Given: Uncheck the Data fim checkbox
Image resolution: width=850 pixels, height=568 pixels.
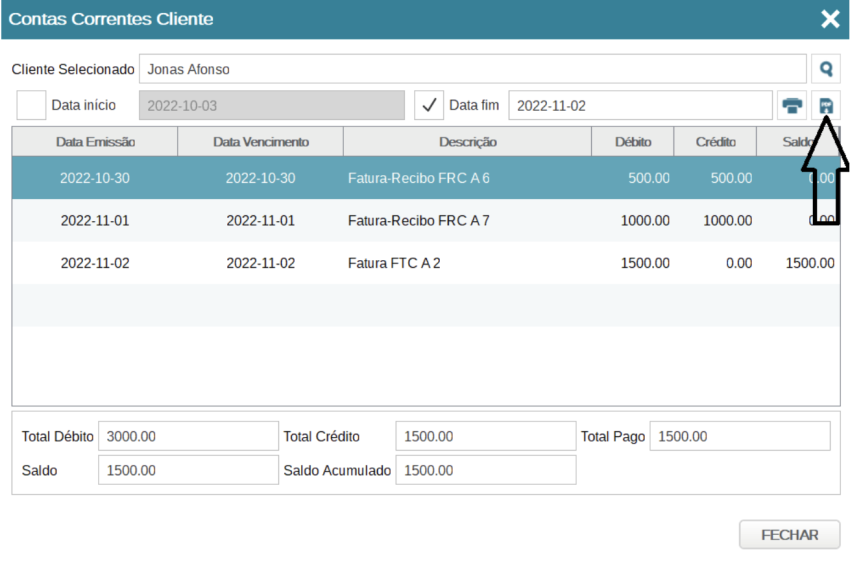Looking at the screenshot, I should pyautogui.click(x=429, y=105).
